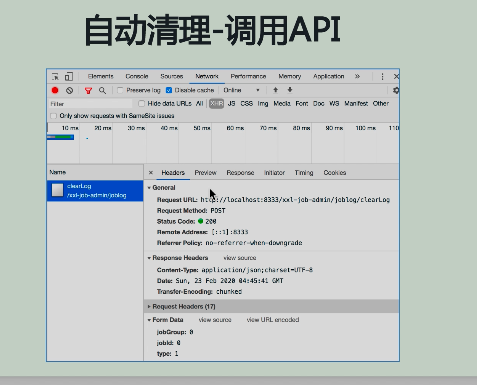Select the clearLog request row
This screenshot has height=385, width=477.
(x=95, y=191)
